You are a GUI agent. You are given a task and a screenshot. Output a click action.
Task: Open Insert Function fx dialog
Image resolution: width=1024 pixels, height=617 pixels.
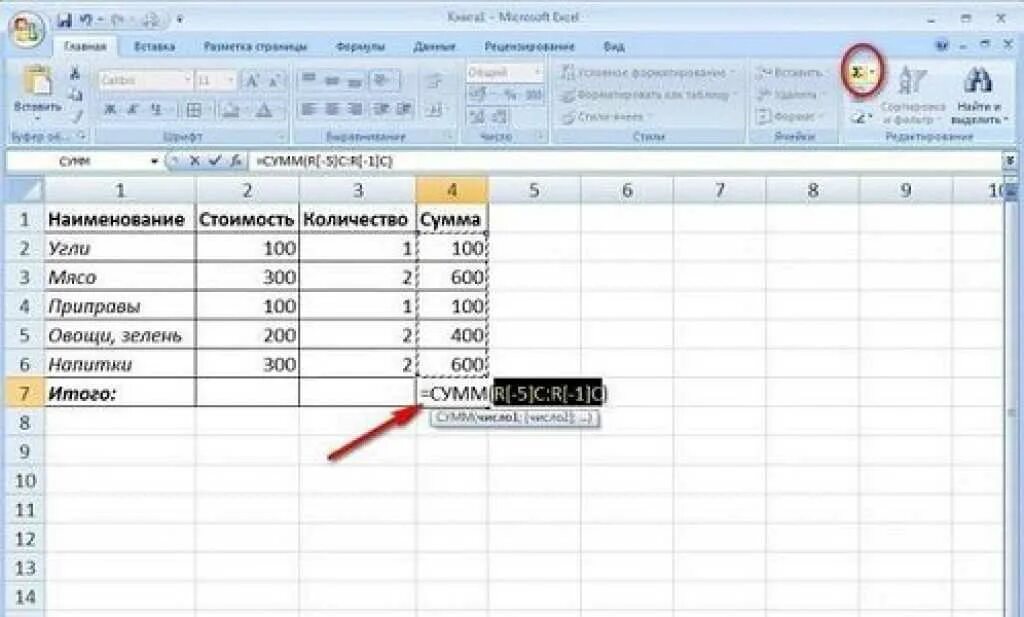click(236, 161)
